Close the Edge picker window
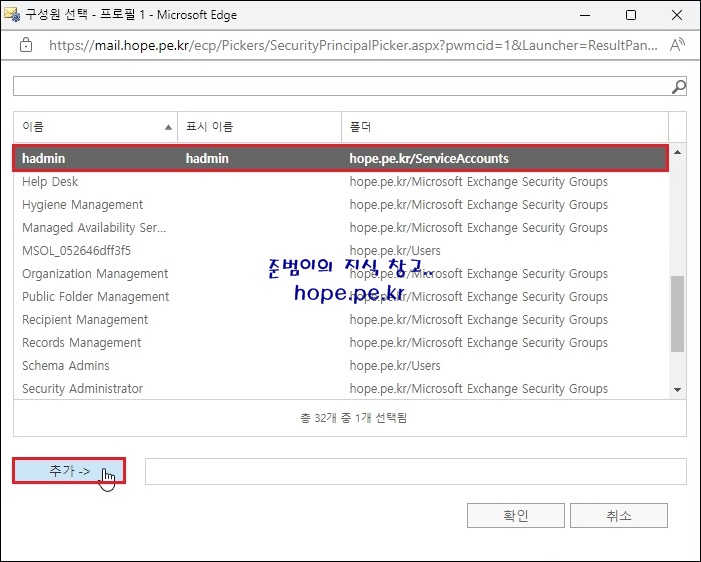Viewport: 701px width, 562px height. click(x=677, y=15)
